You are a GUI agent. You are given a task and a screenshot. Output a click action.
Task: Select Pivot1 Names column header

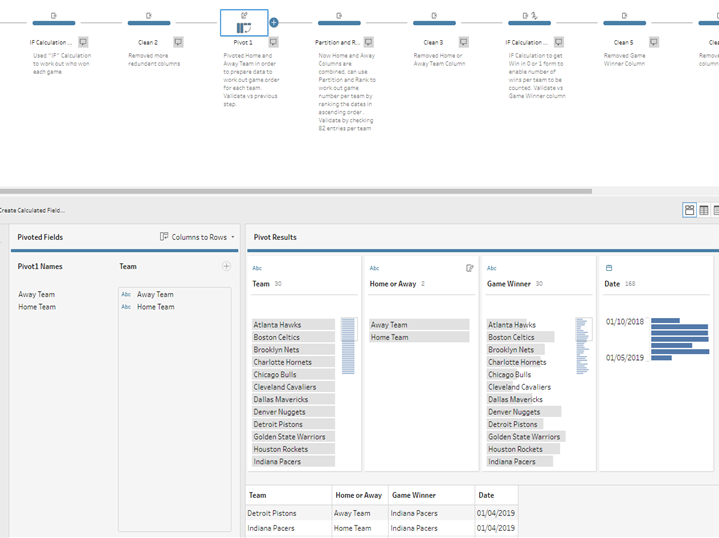coord(40,266)
